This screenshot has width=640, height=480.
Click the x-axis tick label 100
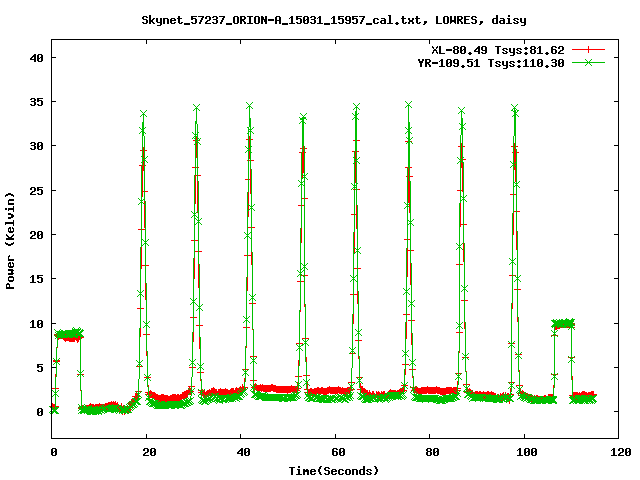pos(527,452)
